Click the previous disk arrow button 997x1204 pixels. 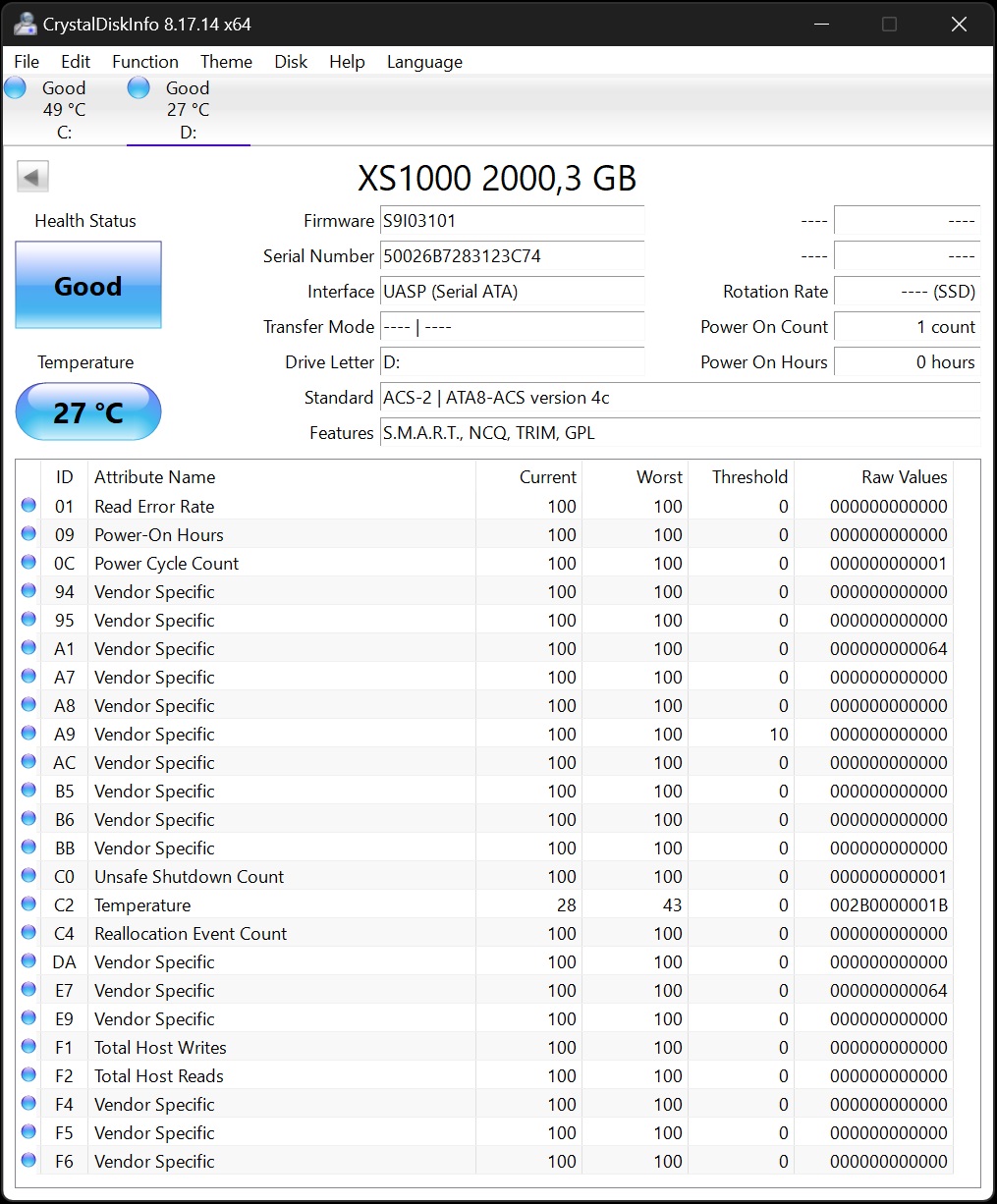32,178
